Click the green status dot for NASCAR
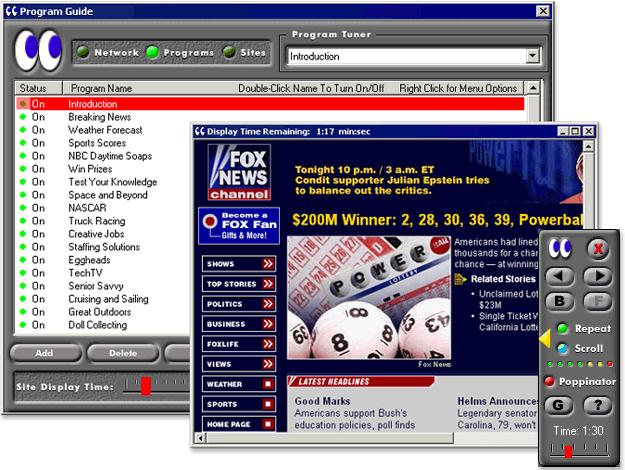 [23, 208]
